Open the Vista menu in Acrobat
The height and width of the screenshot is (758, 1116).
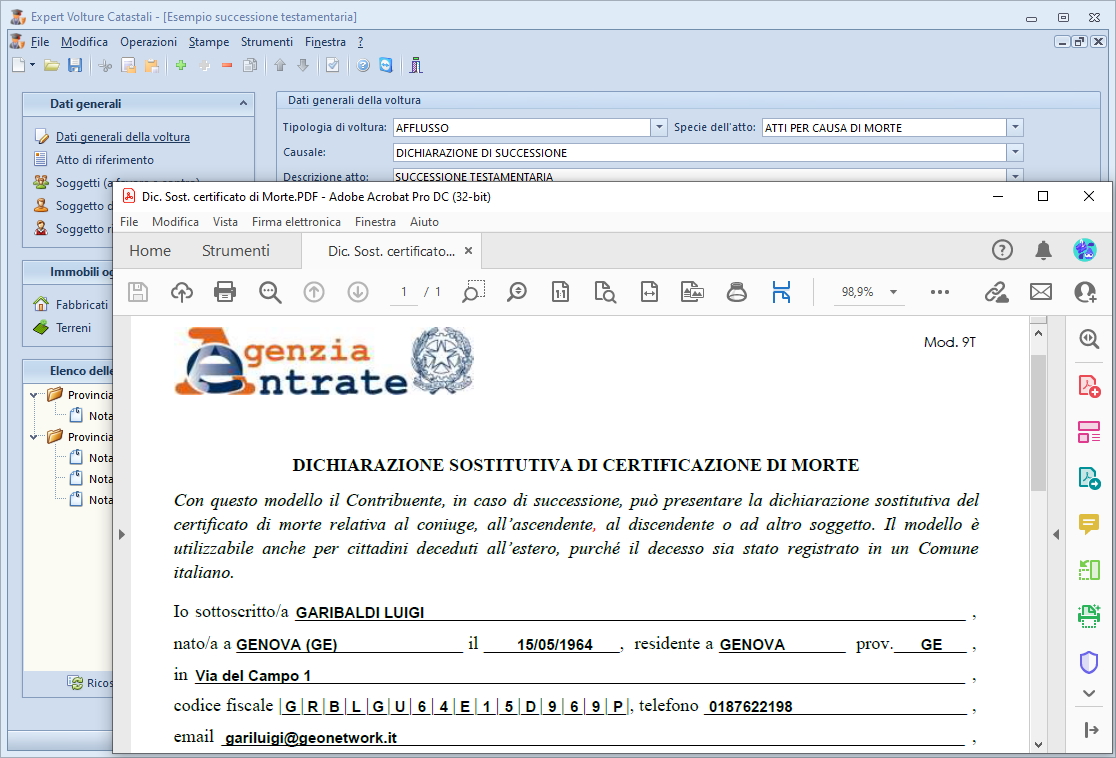(225, 222)
